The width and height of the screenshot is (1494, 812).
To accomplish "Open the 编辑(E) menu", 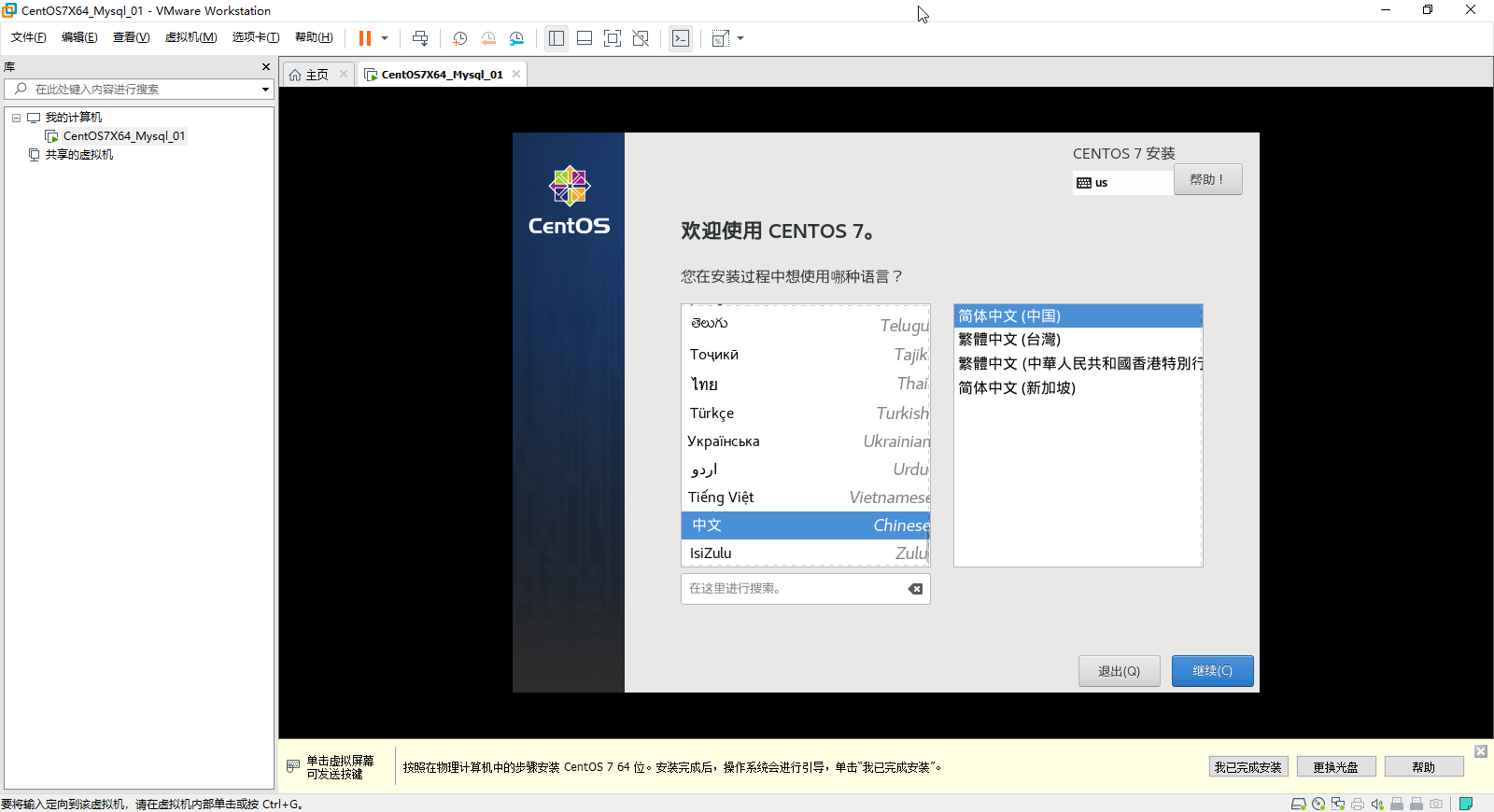I will click(79, 37).
